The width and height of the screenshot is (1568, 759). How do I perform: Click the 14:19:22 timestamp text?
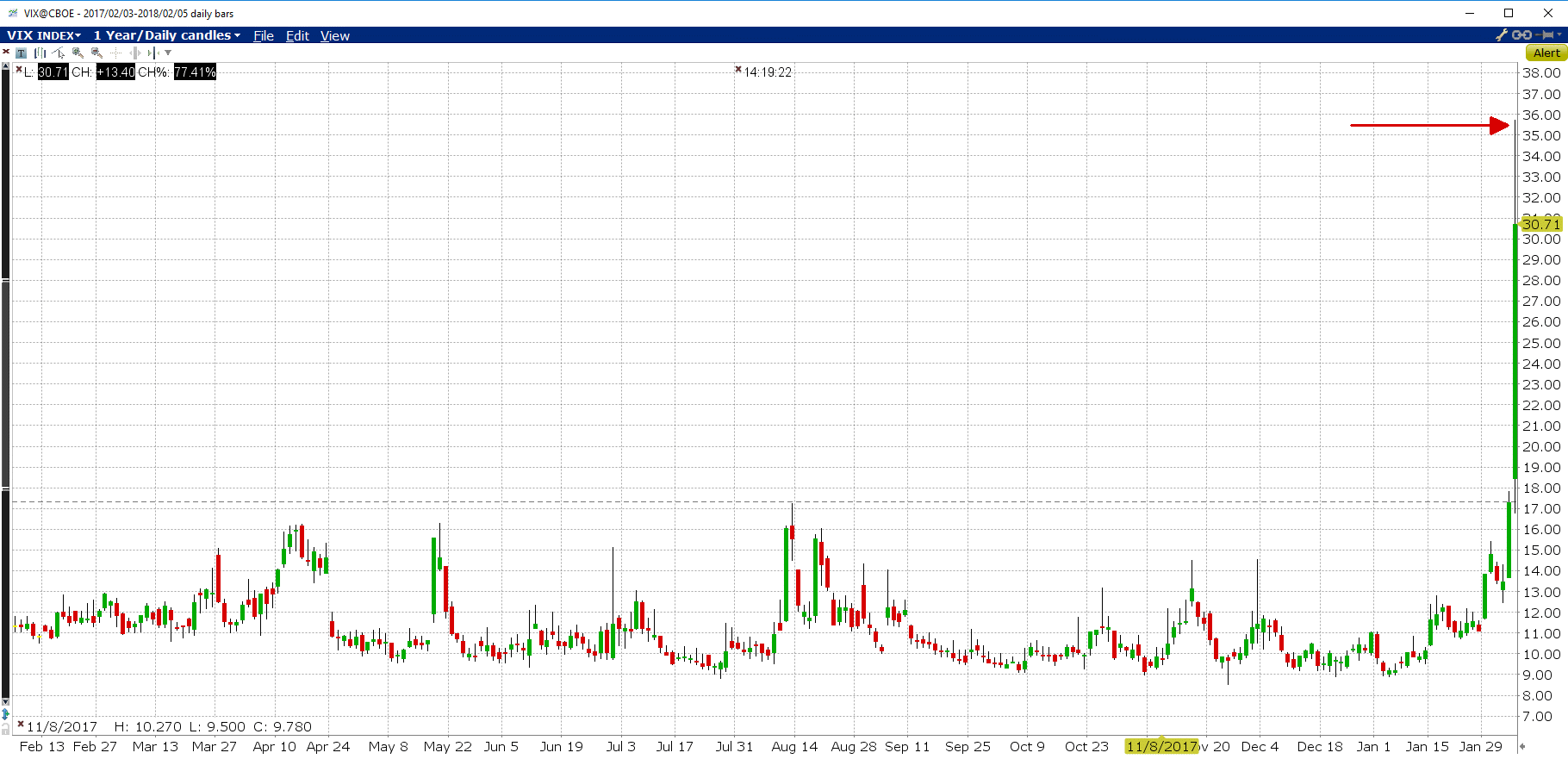point(768,72)
